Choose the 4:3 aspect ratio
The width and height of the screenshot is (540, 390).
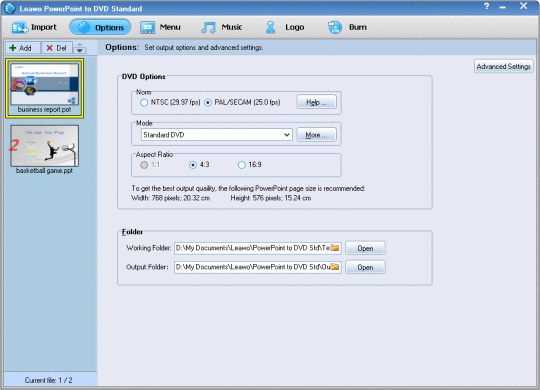(x=193, y=165)
